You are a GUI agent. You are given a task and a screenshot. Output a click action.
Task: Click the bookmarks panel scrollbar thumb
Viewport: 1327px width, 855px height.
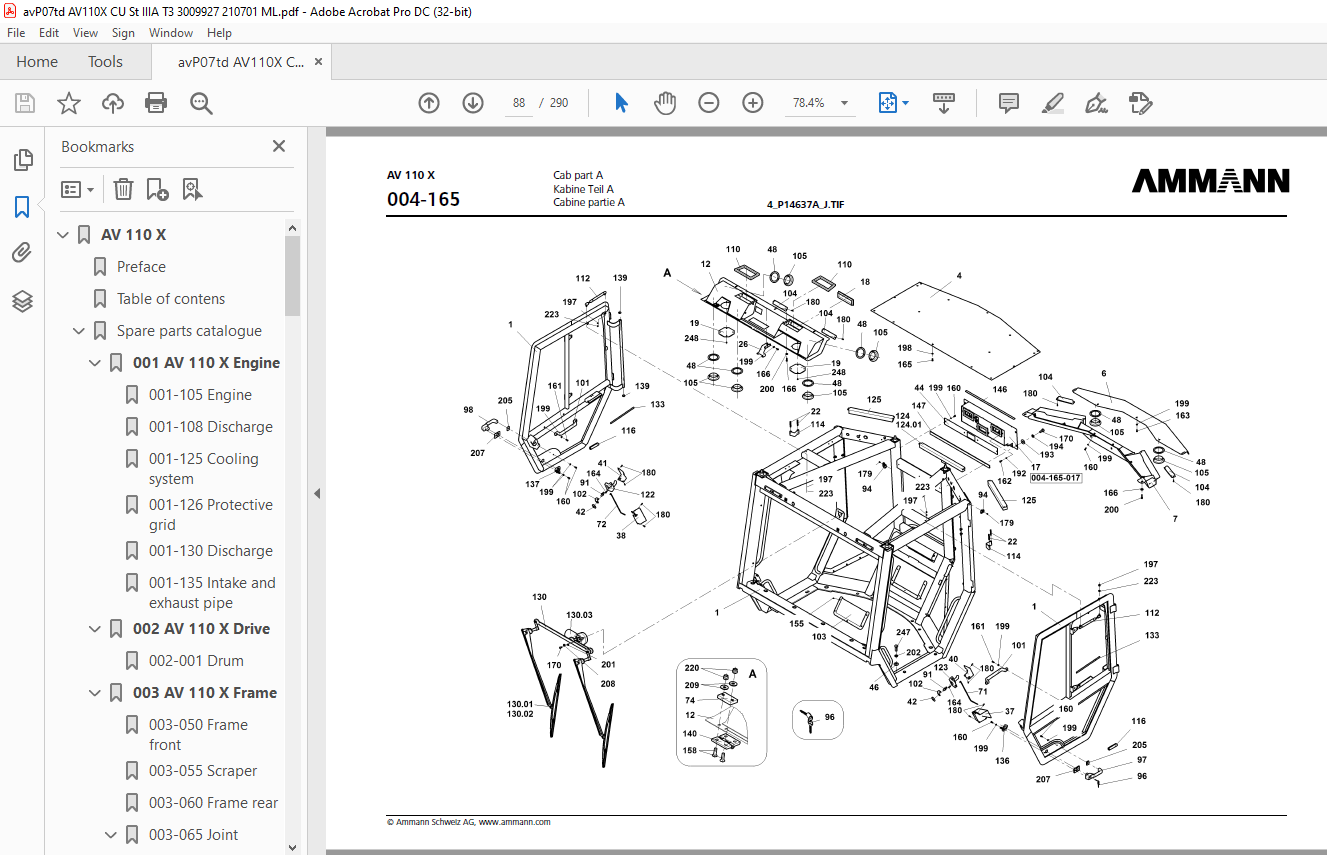pyautogui.click(x=292, y=276)
